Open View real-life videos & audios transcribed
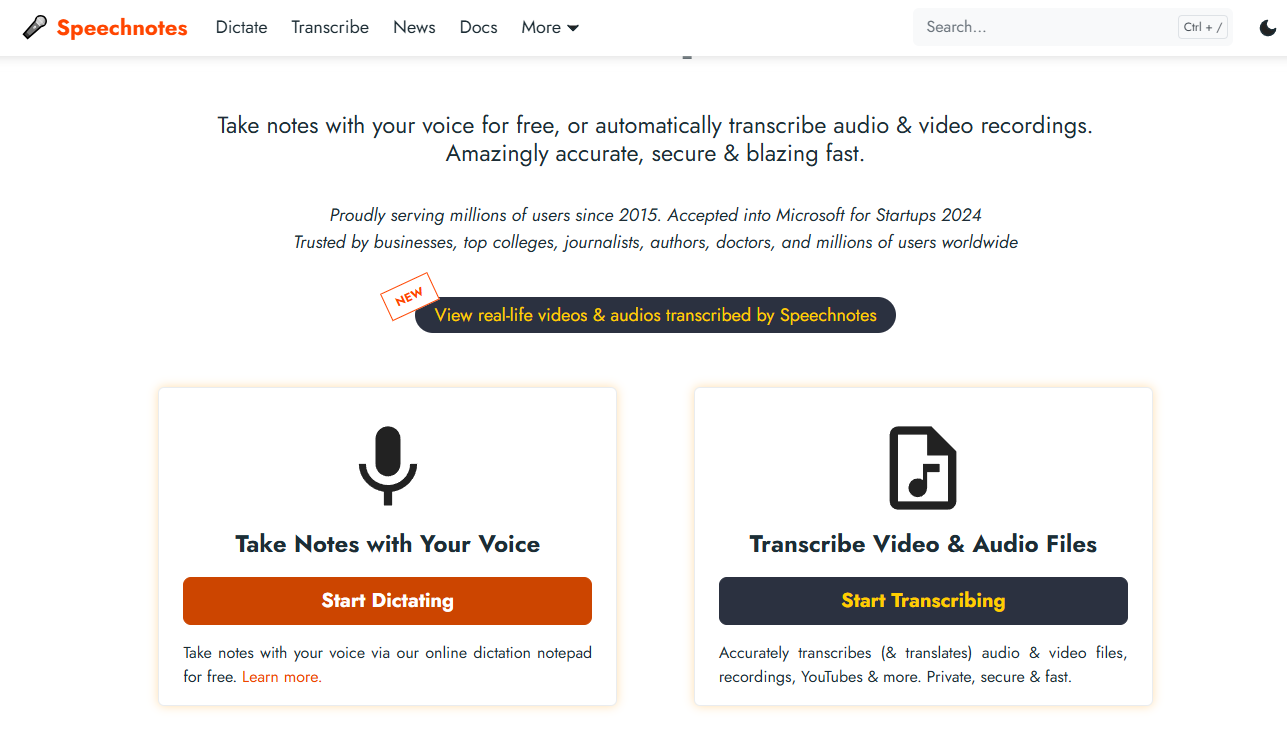1287x753 pixels. click(x=655, y=315)
